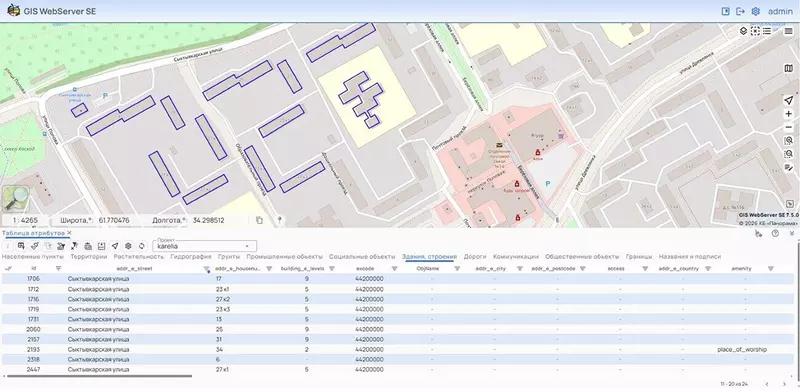
Task: Zoom in with the plus button
Action: [789, 114]
